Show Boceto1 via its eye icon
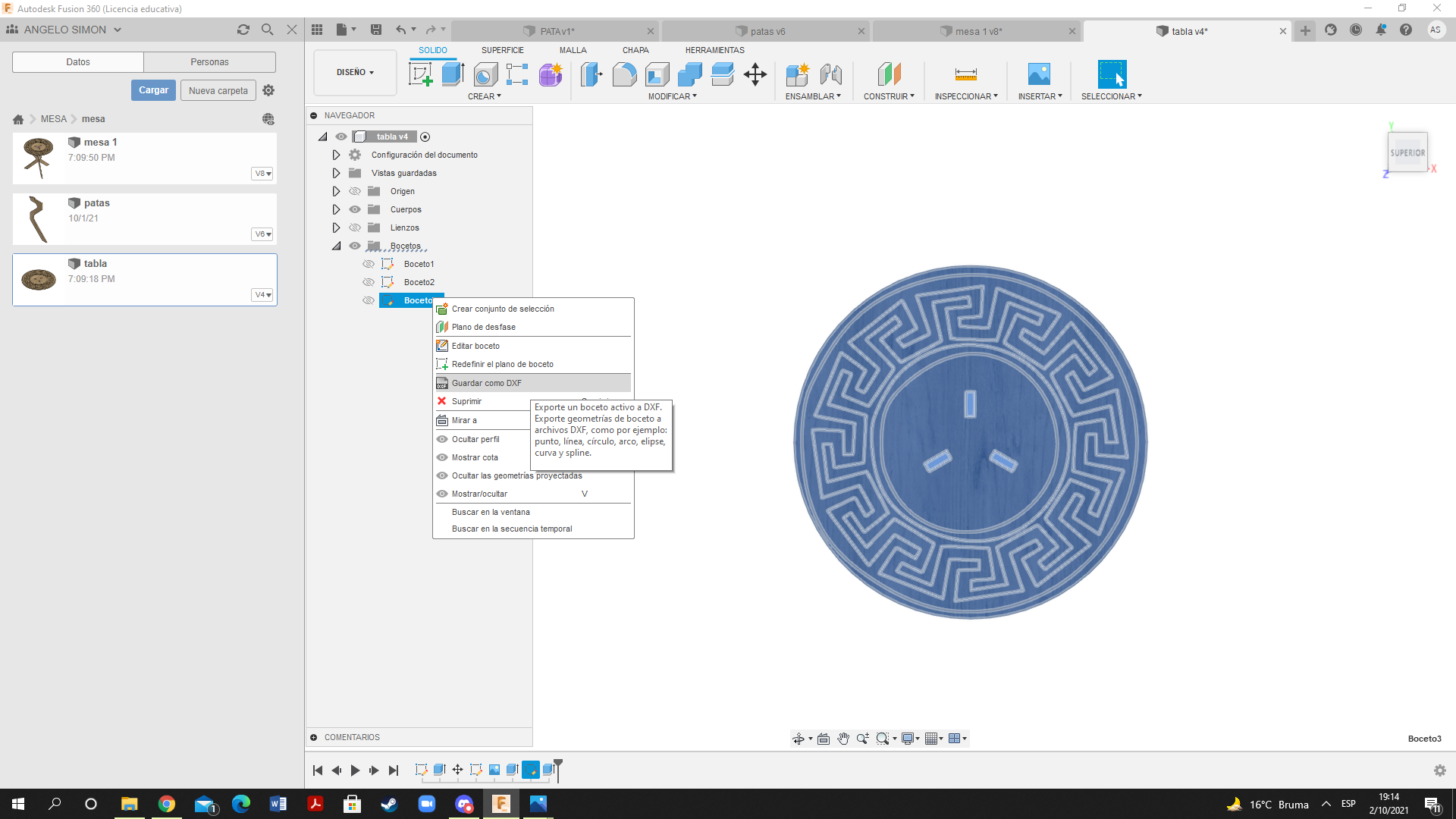The width and height of the screenshot is (1456, 819). (369, 264)
